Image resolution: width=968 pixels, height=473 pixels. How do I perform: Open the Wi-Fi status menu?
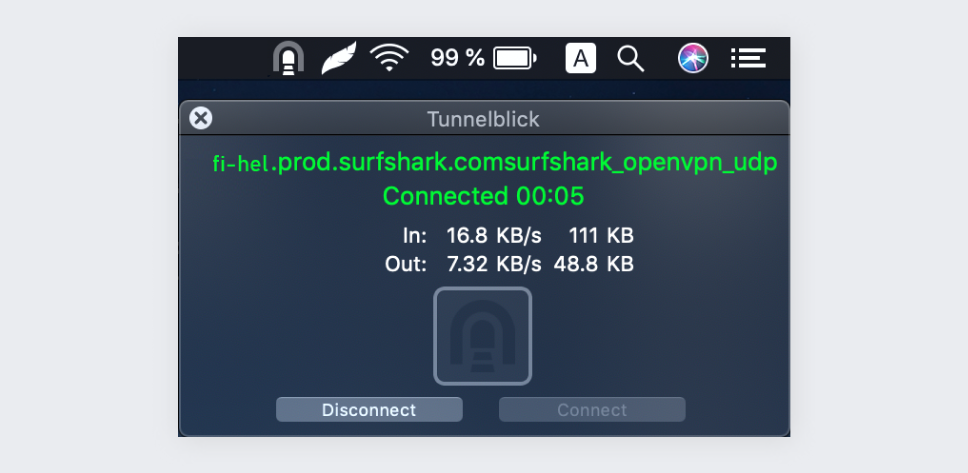pos(390,59)
